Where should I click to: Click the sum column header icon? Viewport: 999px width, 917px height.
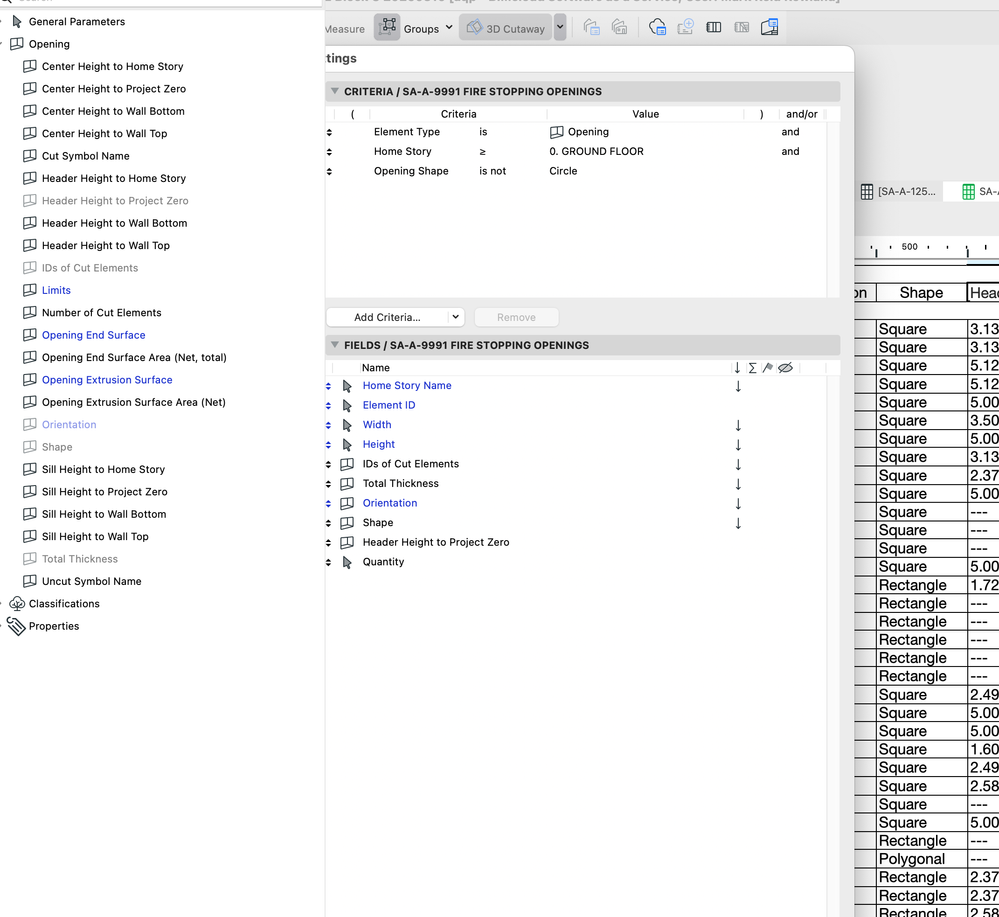(x=752, y=368)
